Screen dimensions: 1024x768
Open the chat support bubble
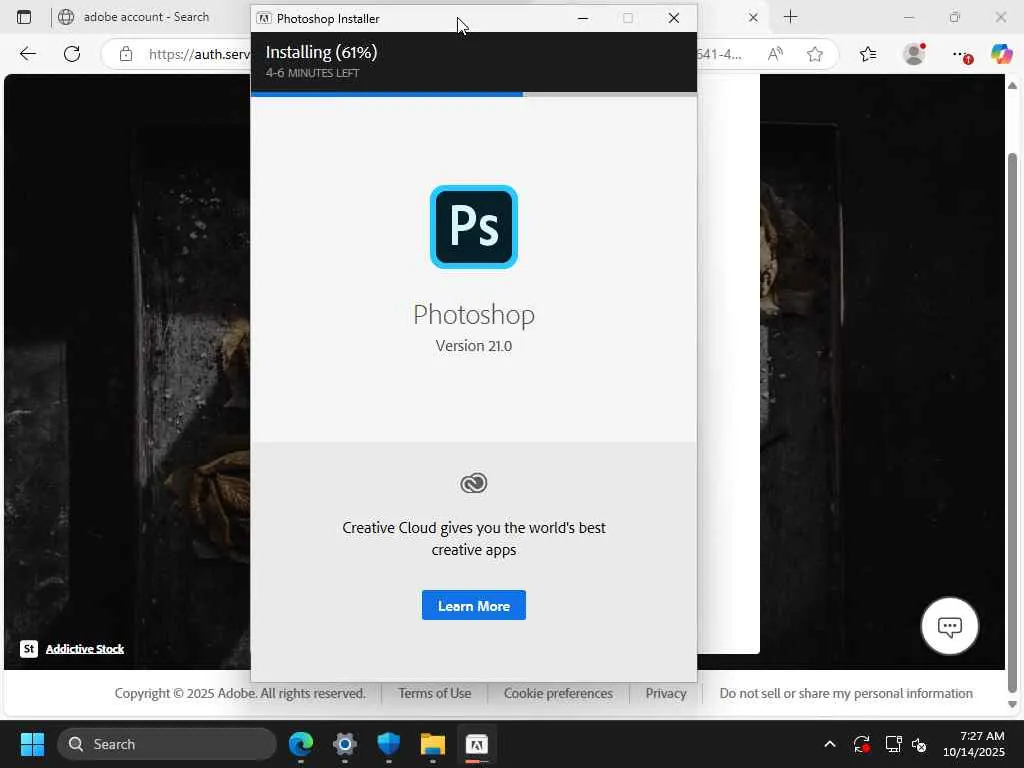(950, 626)
